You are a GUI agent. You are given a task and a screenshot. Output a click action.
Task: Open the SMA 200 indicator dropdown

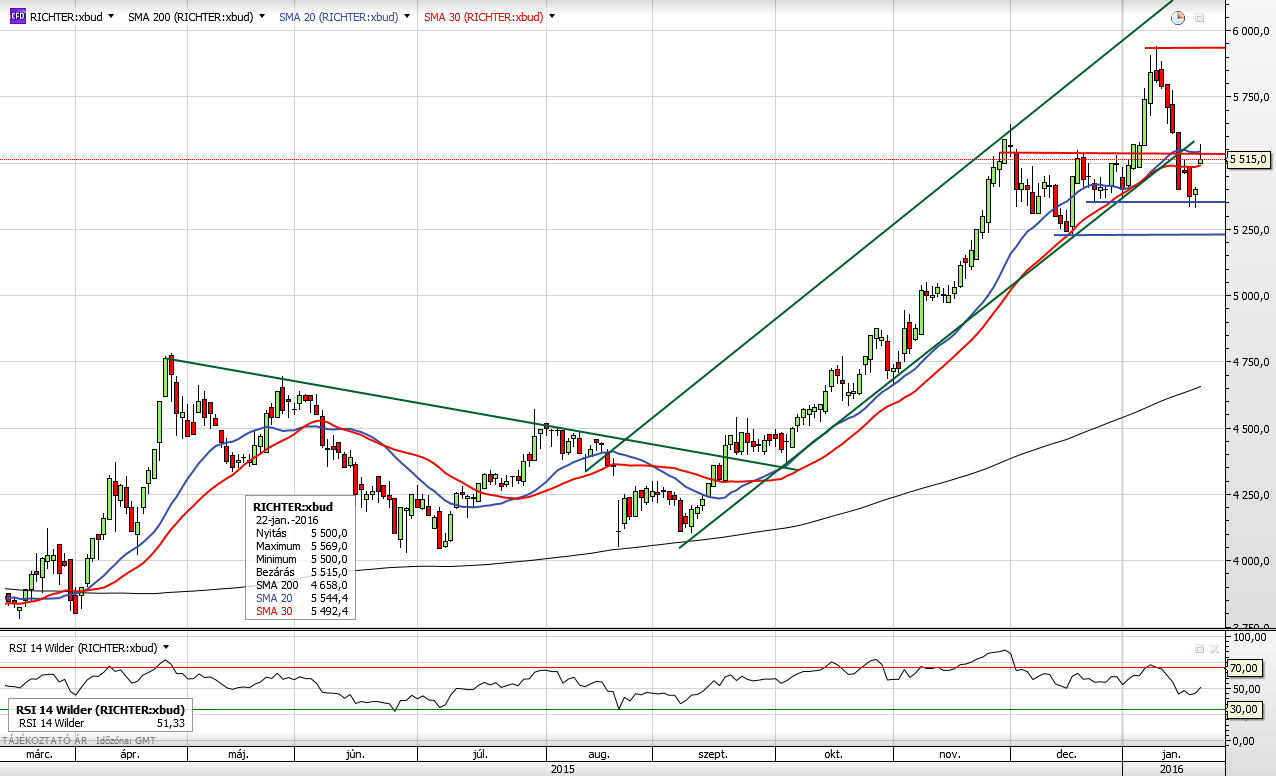click(262, 17)
